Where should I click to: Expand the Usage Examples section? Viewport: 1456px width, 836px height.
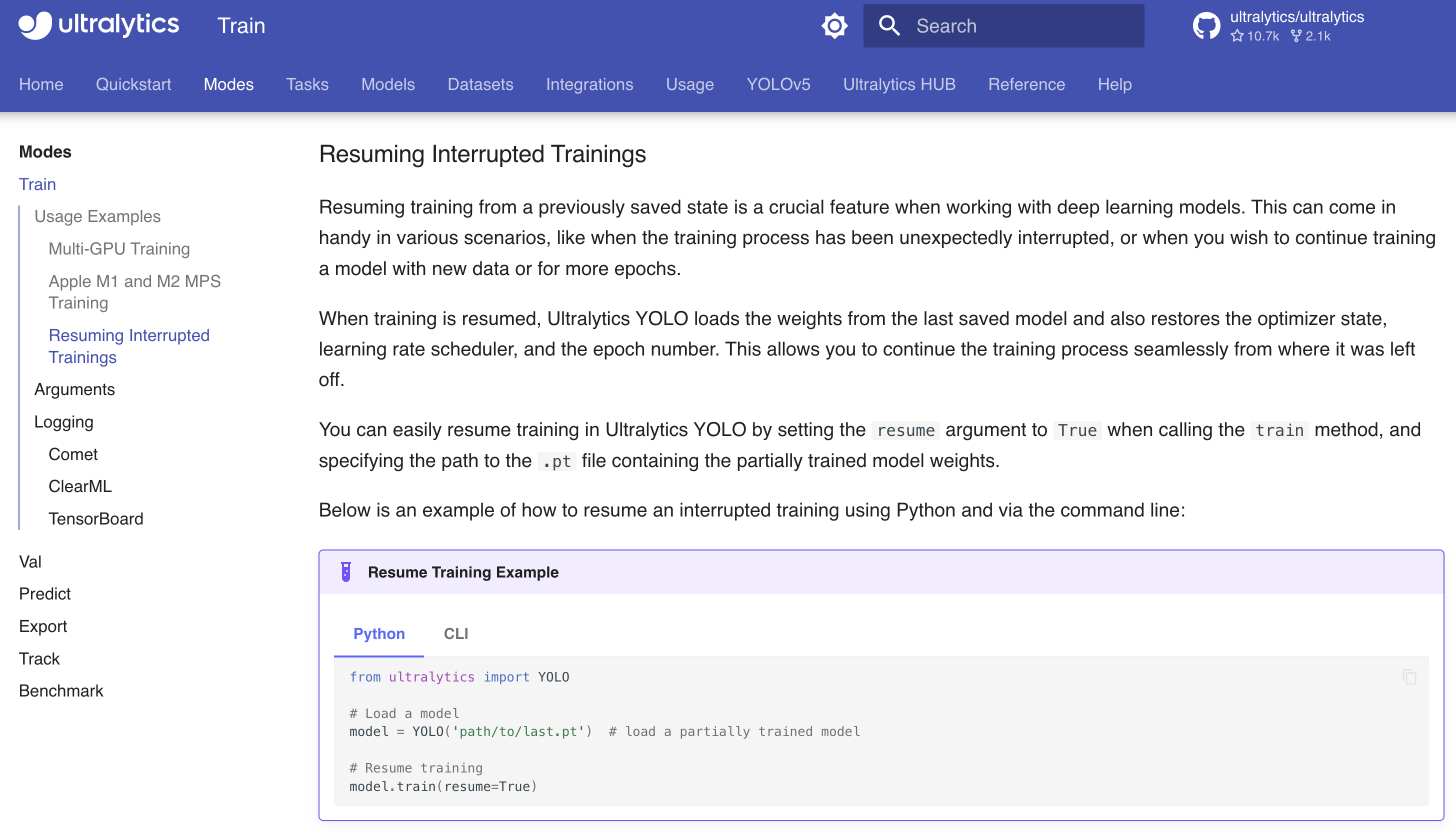(97, 216)
